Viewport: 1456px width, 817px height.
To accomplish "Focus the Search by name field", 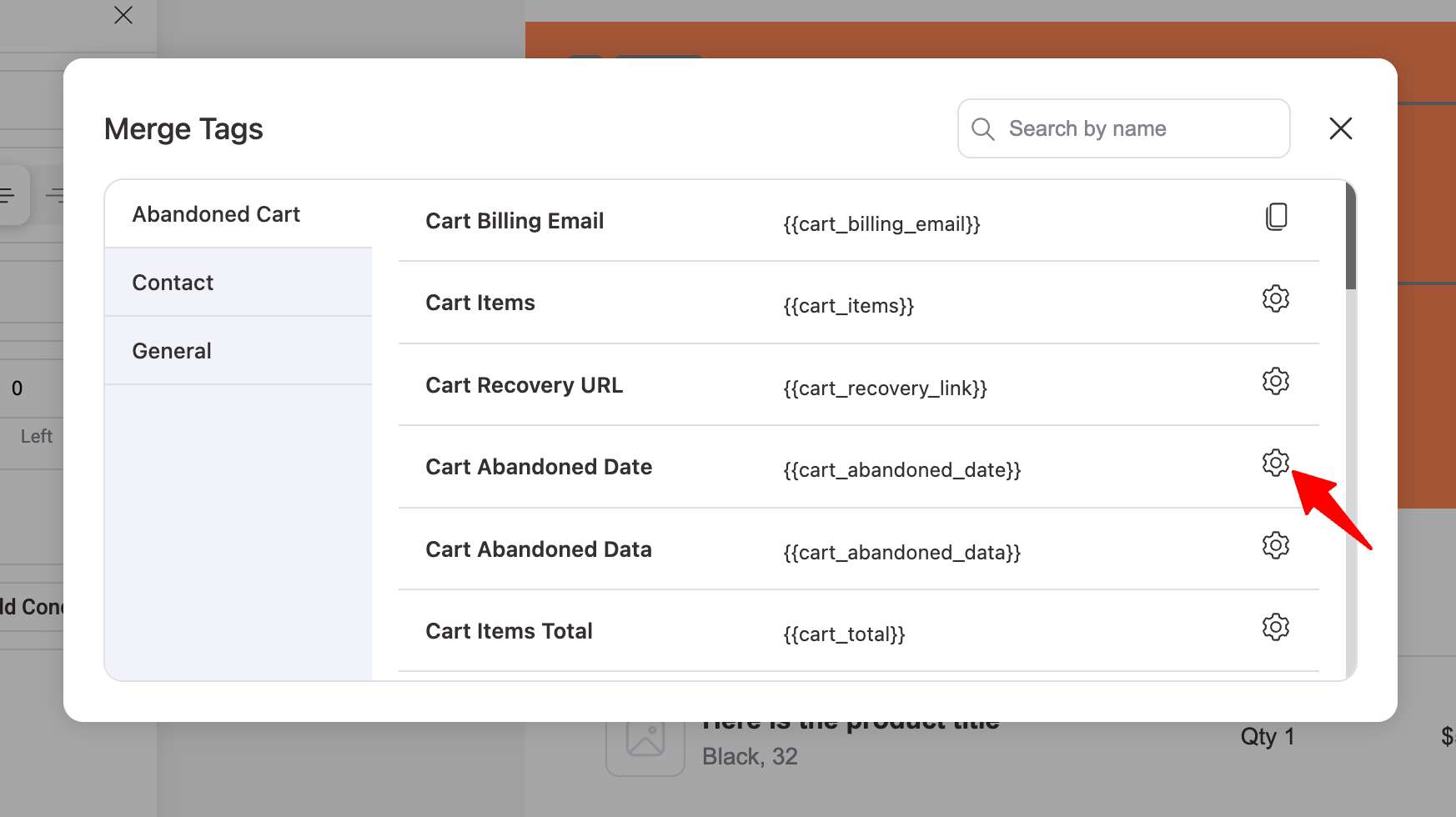I will pyautogui.click(x=1139, y=129).
